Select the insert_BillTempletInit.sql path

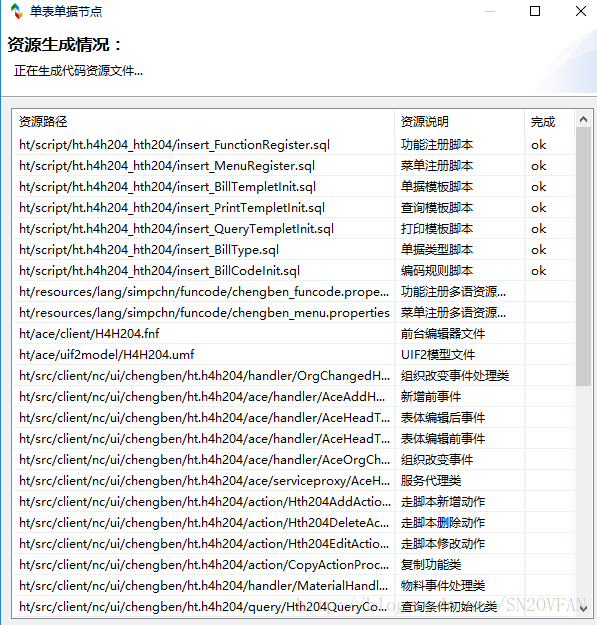[x=167, y=187]
